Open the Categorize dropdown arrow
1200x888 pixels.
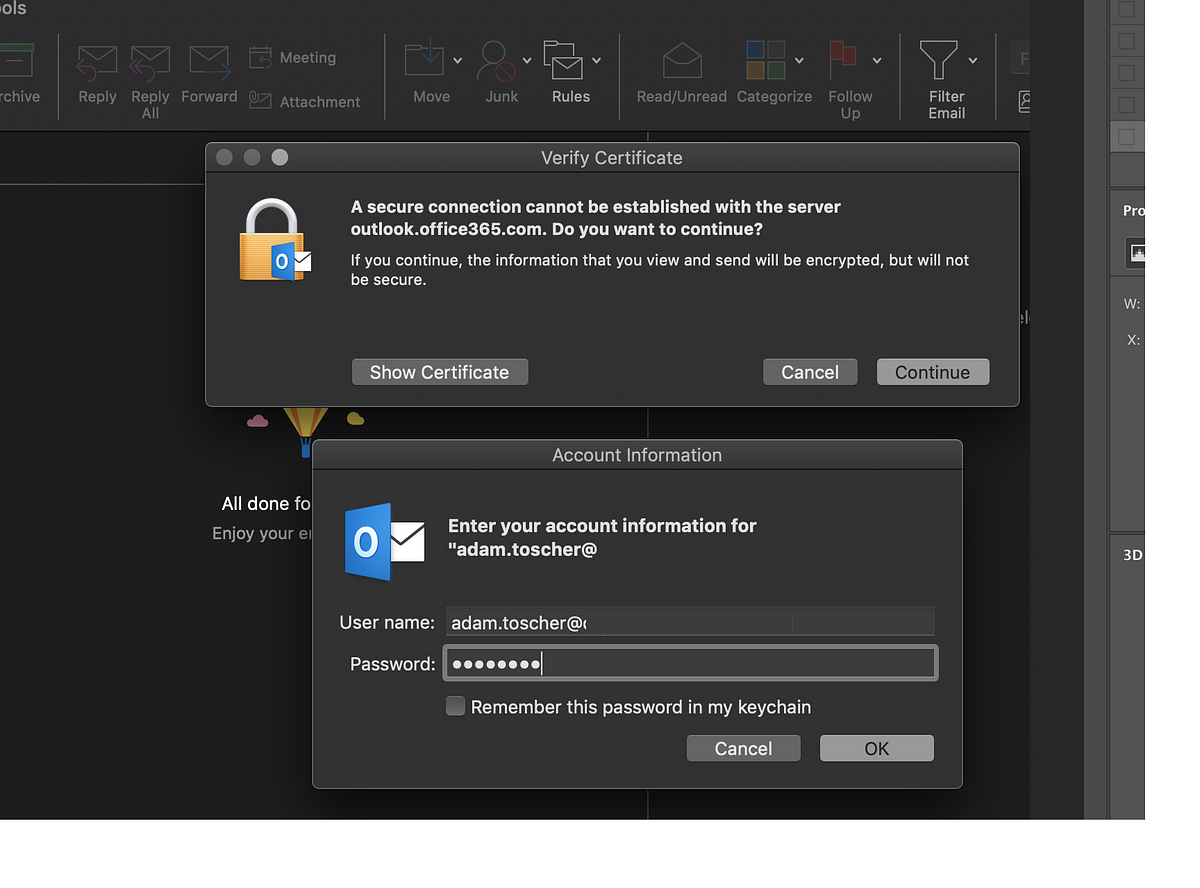[x=799, y=61]
